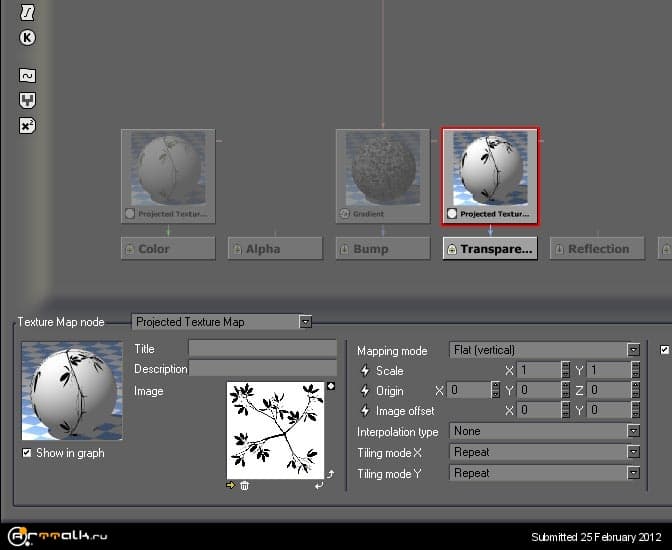Select the Gradient node thumbnail

[383, 176]
